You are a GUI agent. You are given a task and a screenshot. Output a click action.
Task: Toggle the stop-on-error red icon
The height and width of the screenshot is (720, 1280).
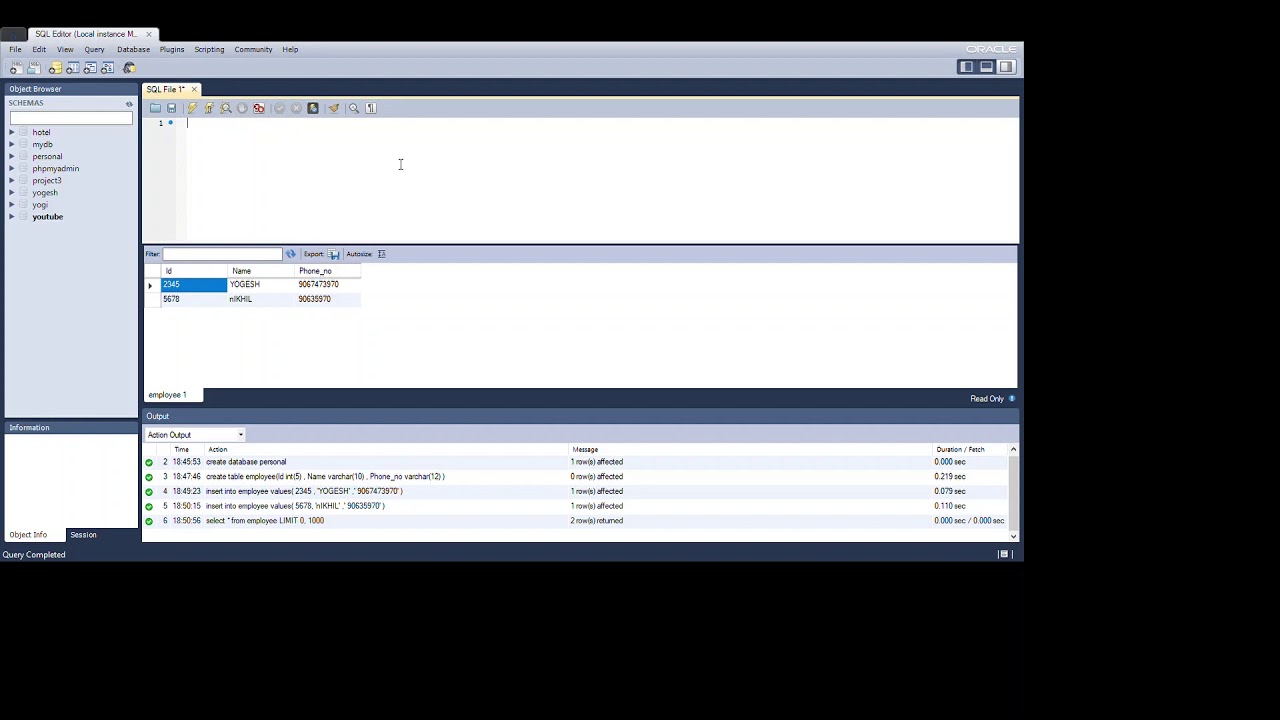pos(259,108)
